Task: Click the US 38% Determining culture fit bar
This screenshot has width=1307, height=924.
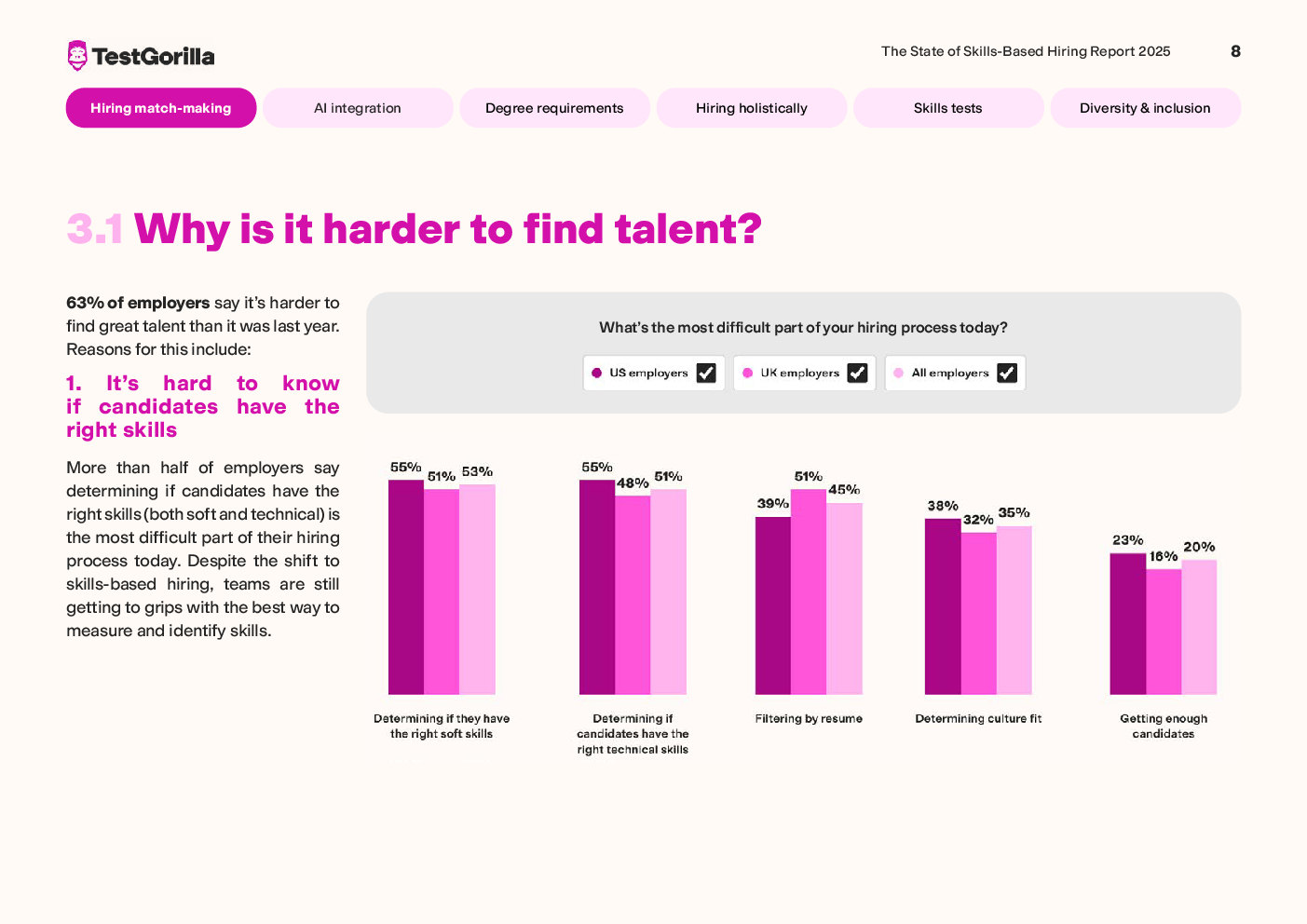Action: [943, 606]
